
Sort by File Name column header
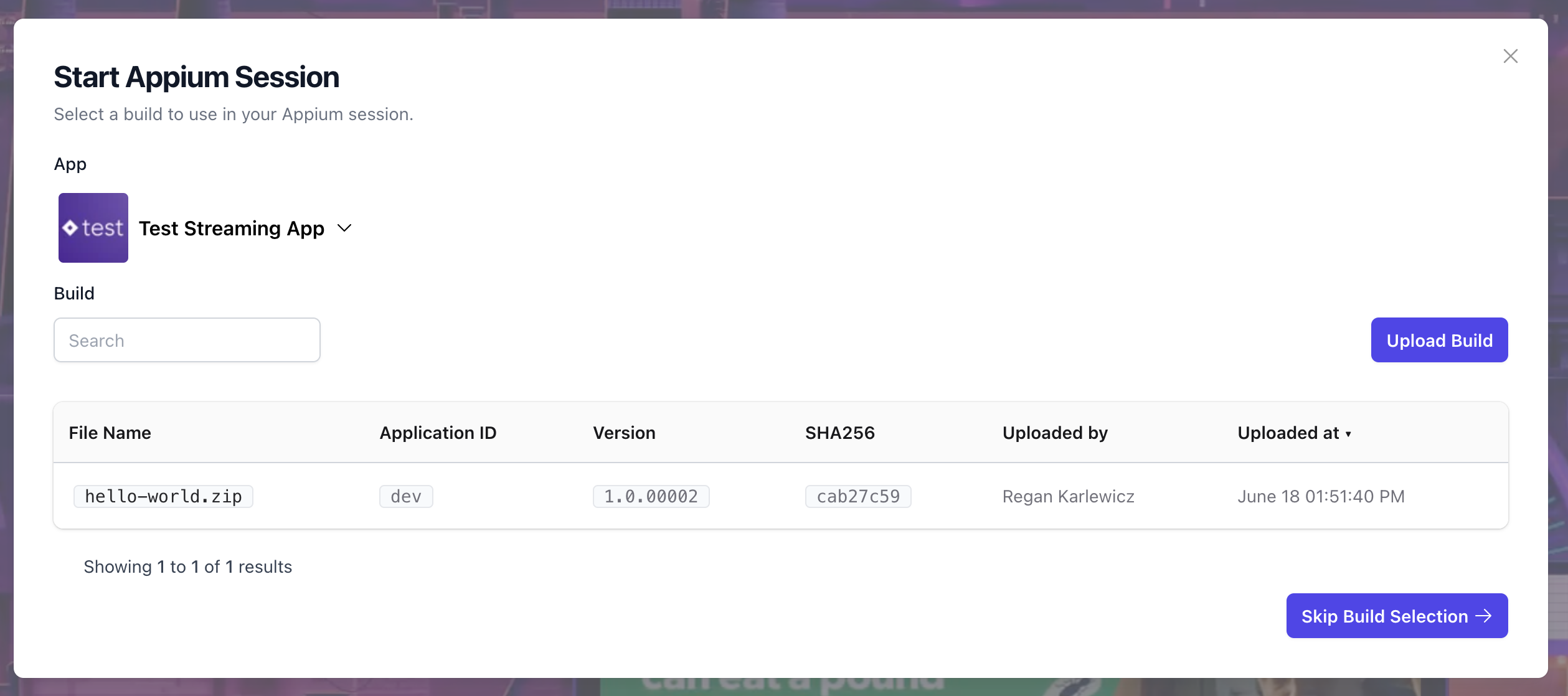tap(110, 433)
